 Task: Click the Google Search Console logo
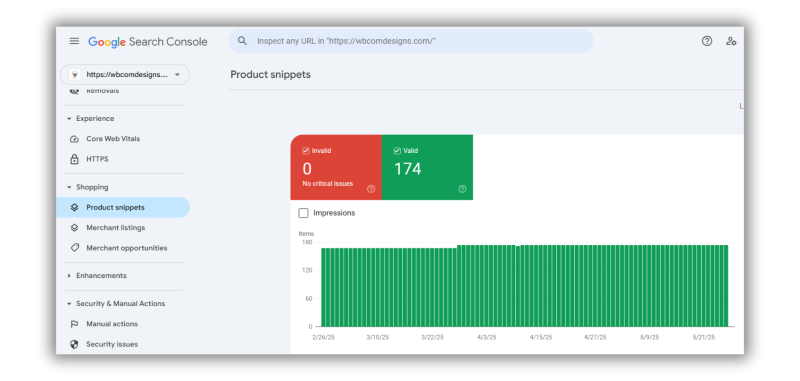coord(147,42)
